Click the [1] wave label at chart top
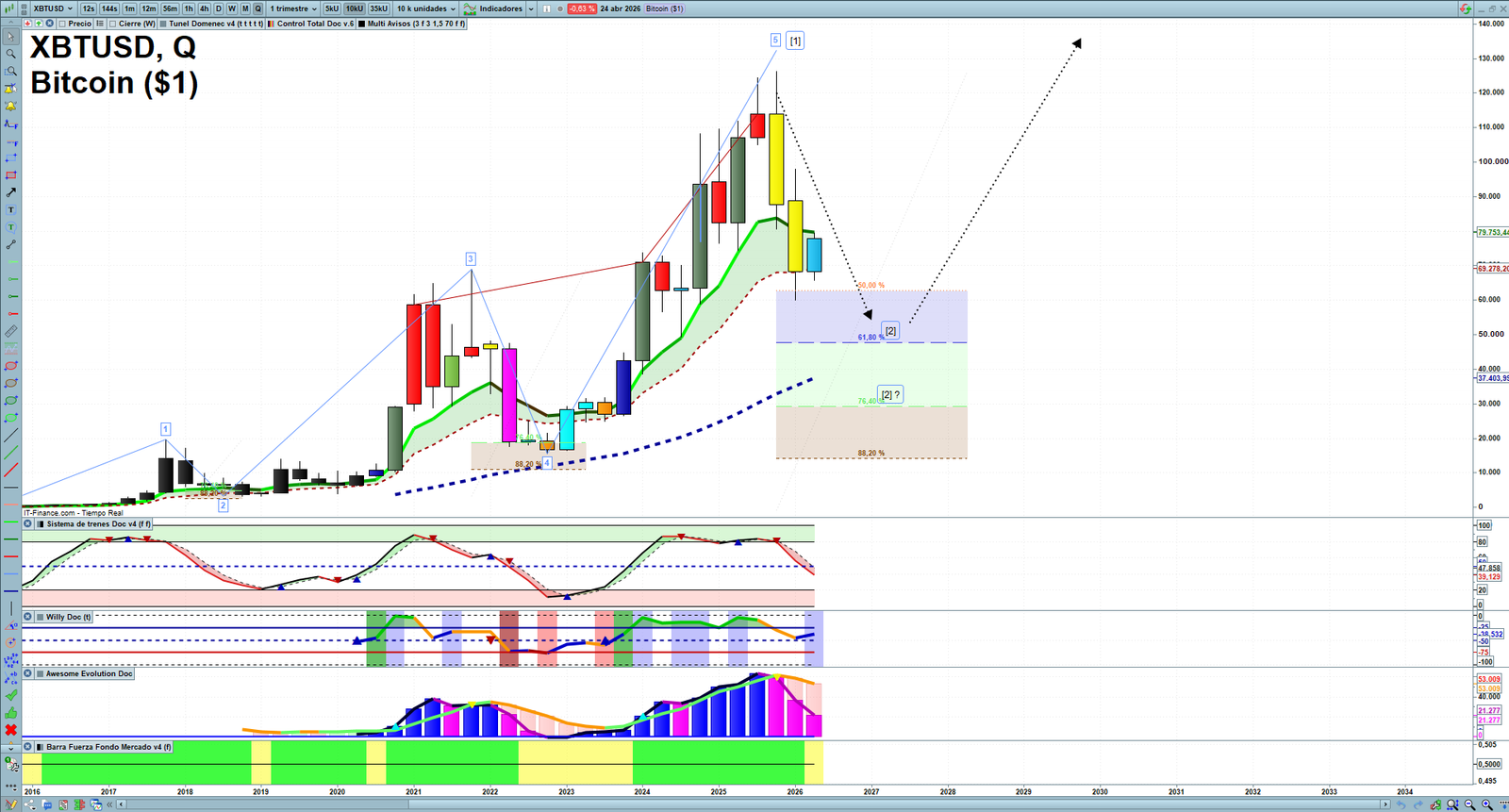The image size is (1509, 812). pos(795,41)
